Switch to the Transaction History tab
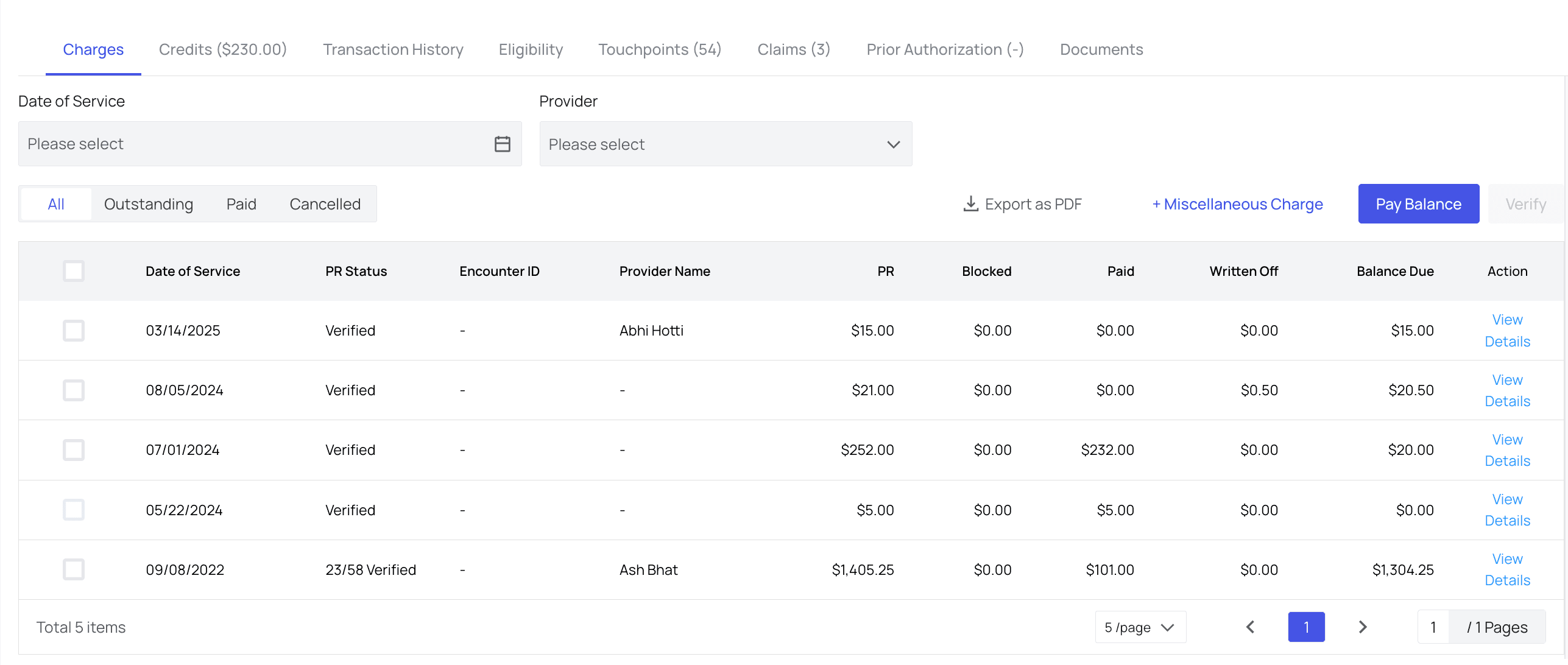Screen dimensions: 1568x665 393,49
